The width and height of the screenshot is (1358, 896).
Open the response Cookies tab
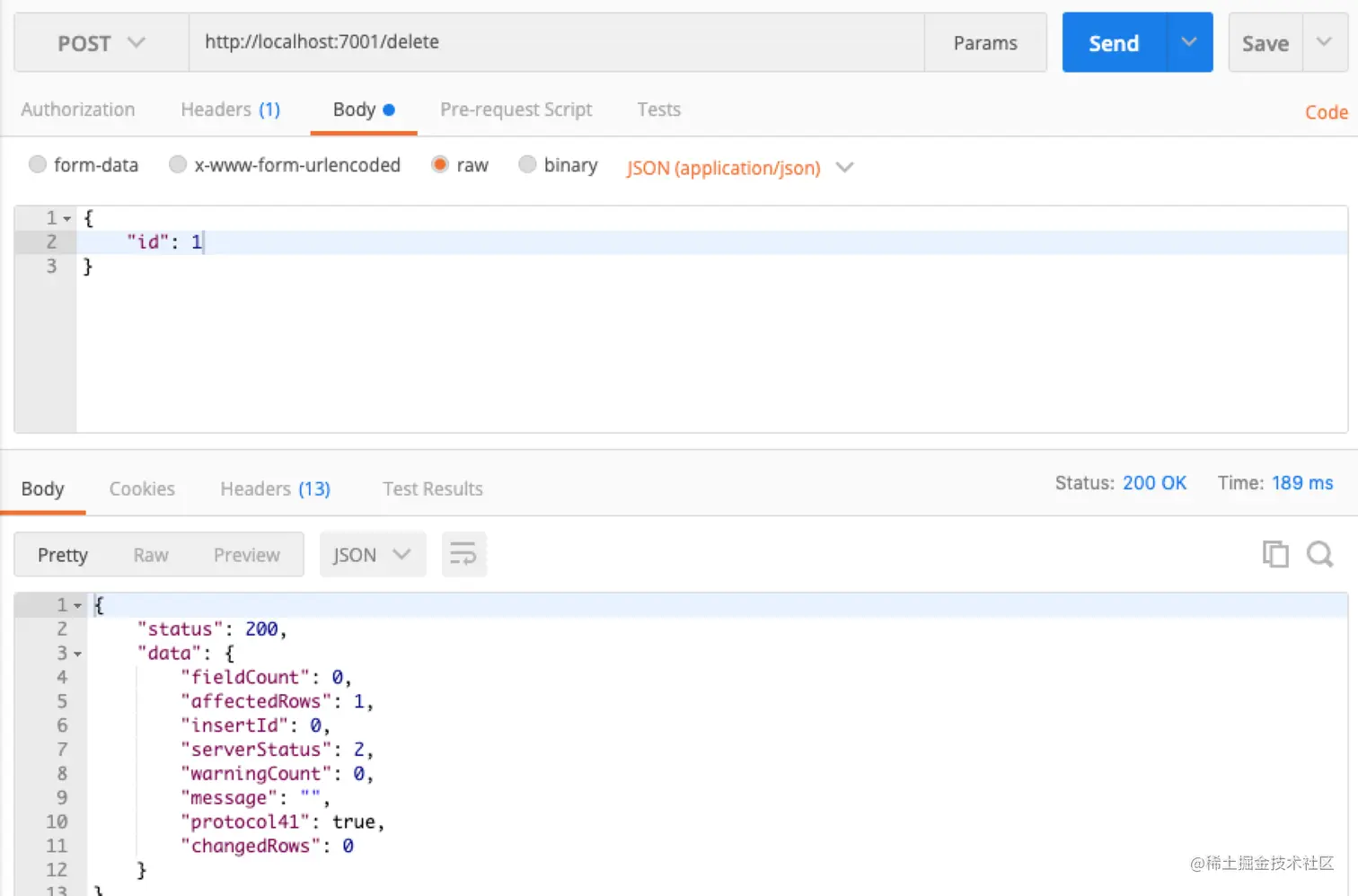coord(142,488)
